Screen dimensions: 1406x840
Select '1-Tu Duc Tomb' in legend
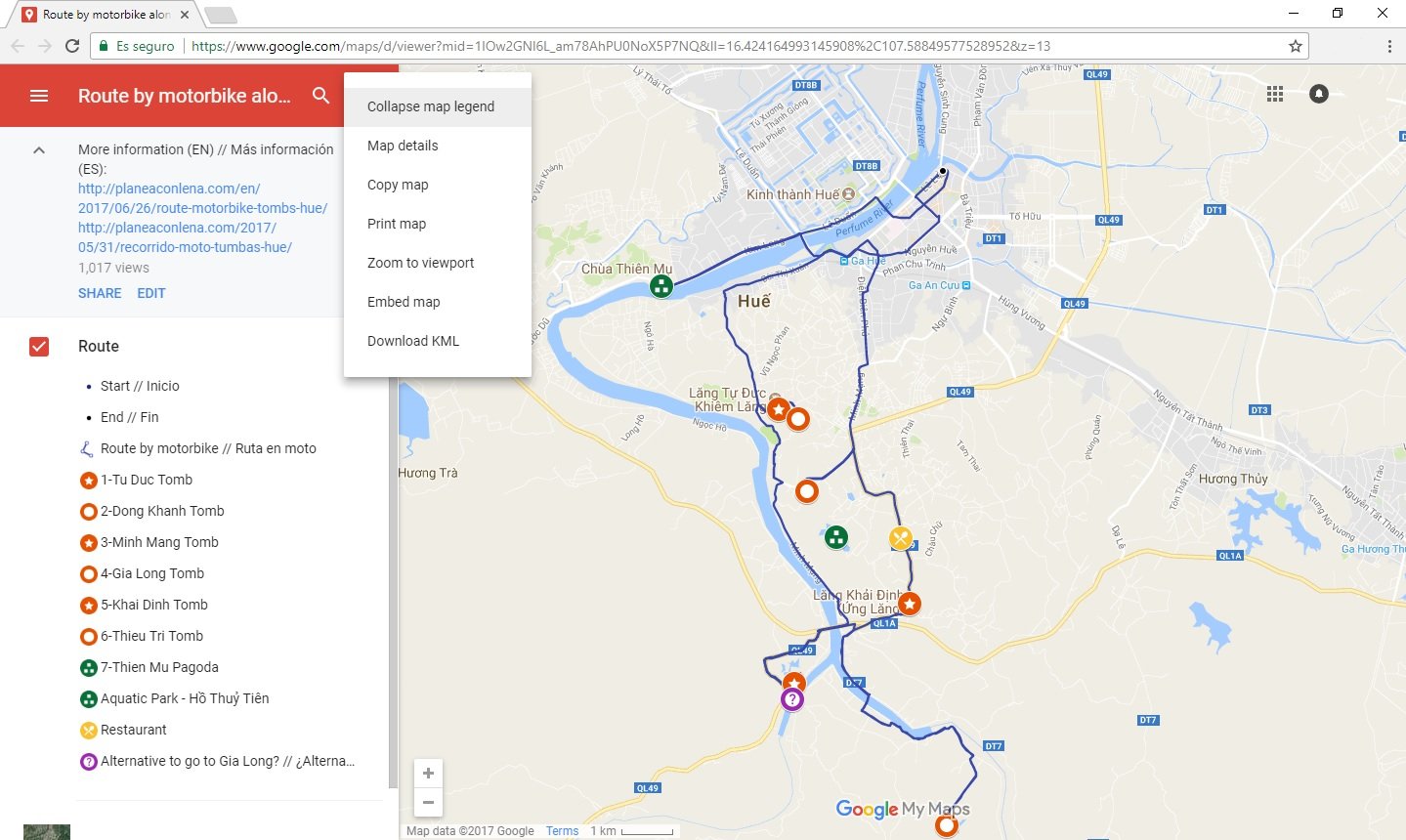[147, 480]
